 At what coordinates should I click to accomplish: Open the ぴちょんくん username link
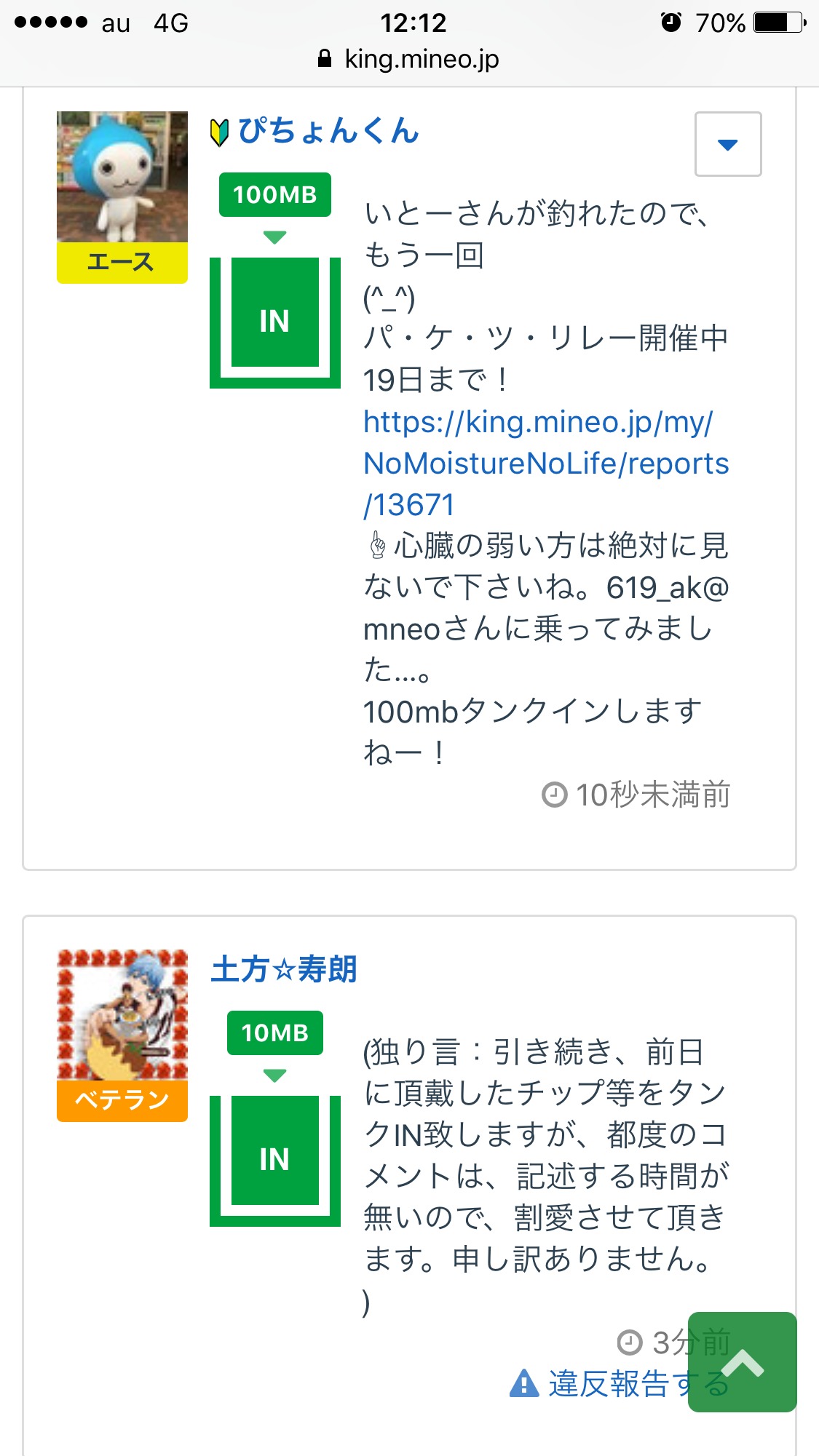pos(328,132)
